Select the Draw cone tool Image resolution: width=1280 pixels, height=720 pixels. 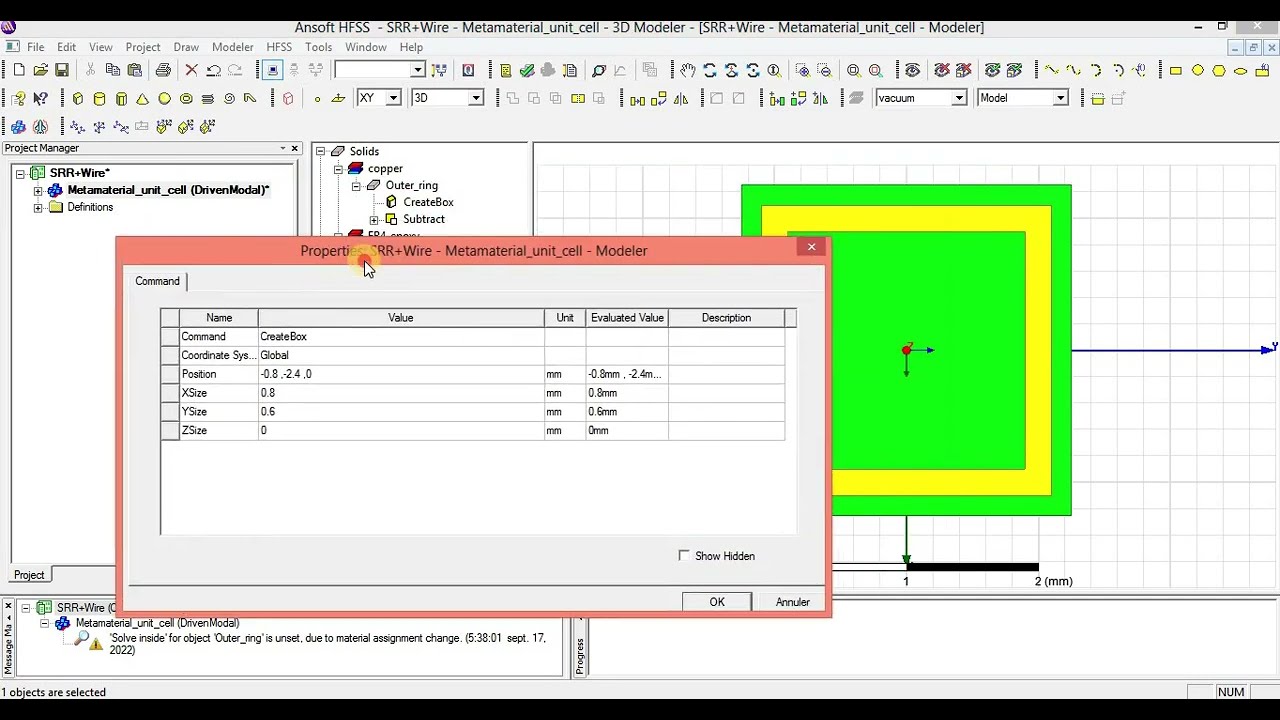pyautogui.click(x=143, y=98)
